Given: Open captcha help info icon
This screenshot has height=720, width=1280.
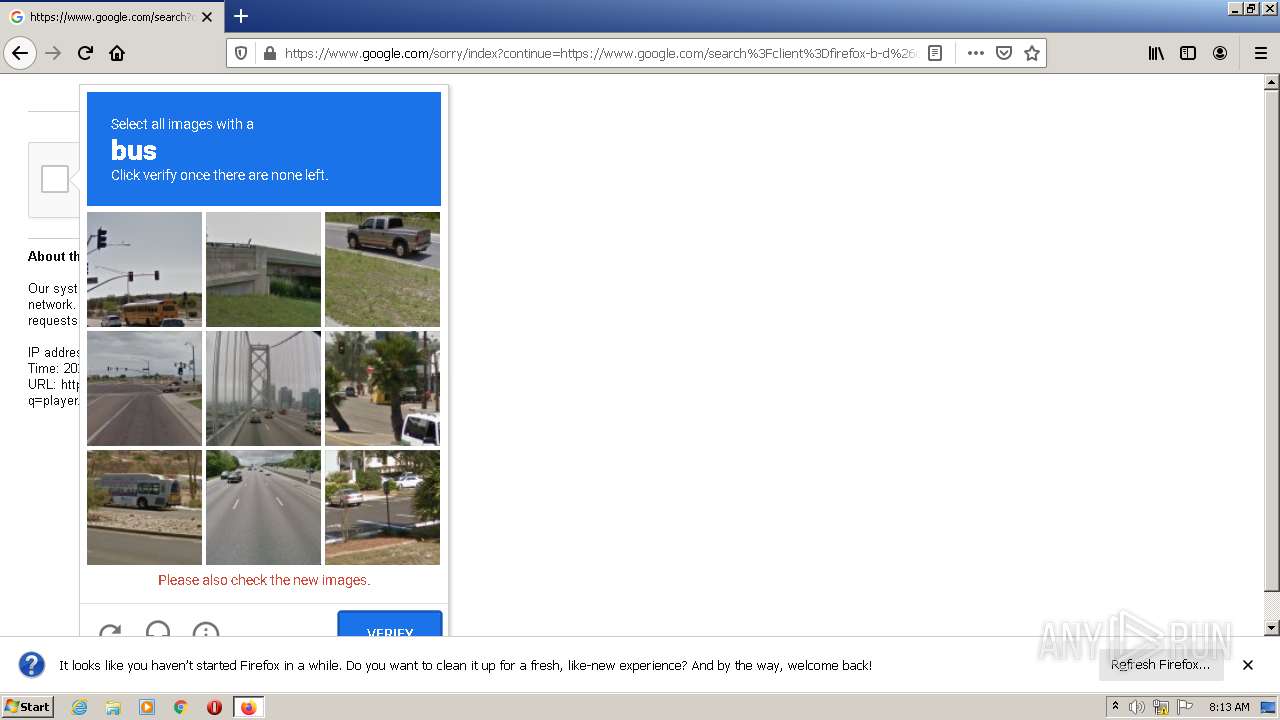Looking at the screenshot, I should (x=206, y=630).
